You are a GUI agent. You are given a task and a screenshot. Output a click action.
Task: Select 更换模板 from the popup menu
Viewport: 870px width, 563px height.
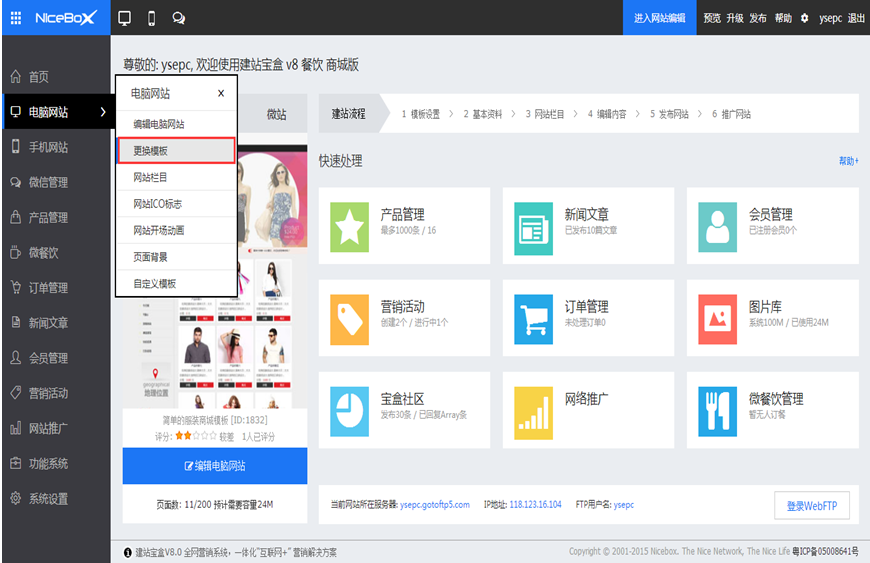point(176,151)
